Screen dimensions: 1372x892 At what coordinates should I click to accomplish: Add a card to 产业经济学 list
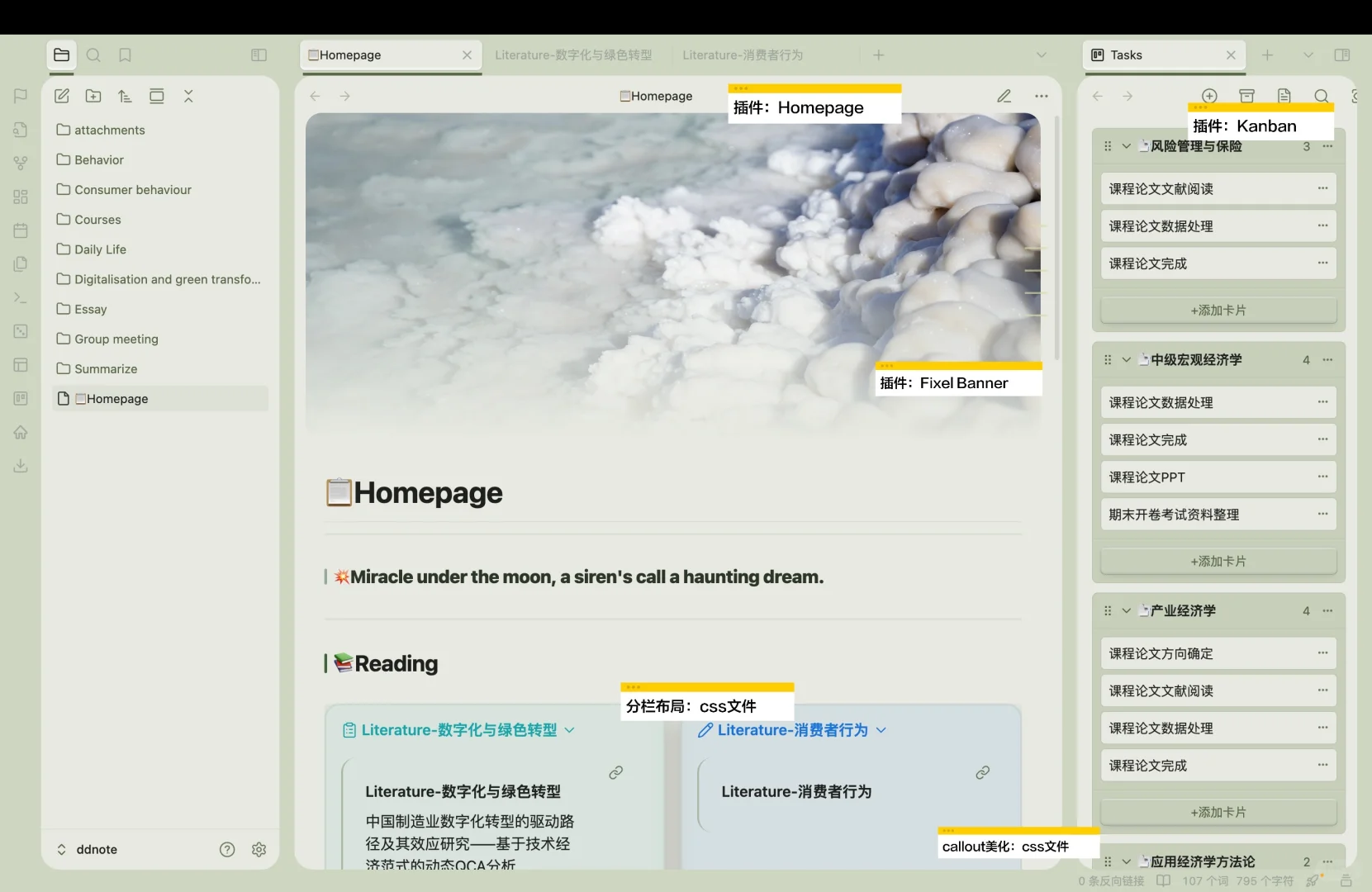pos(1218,813)
